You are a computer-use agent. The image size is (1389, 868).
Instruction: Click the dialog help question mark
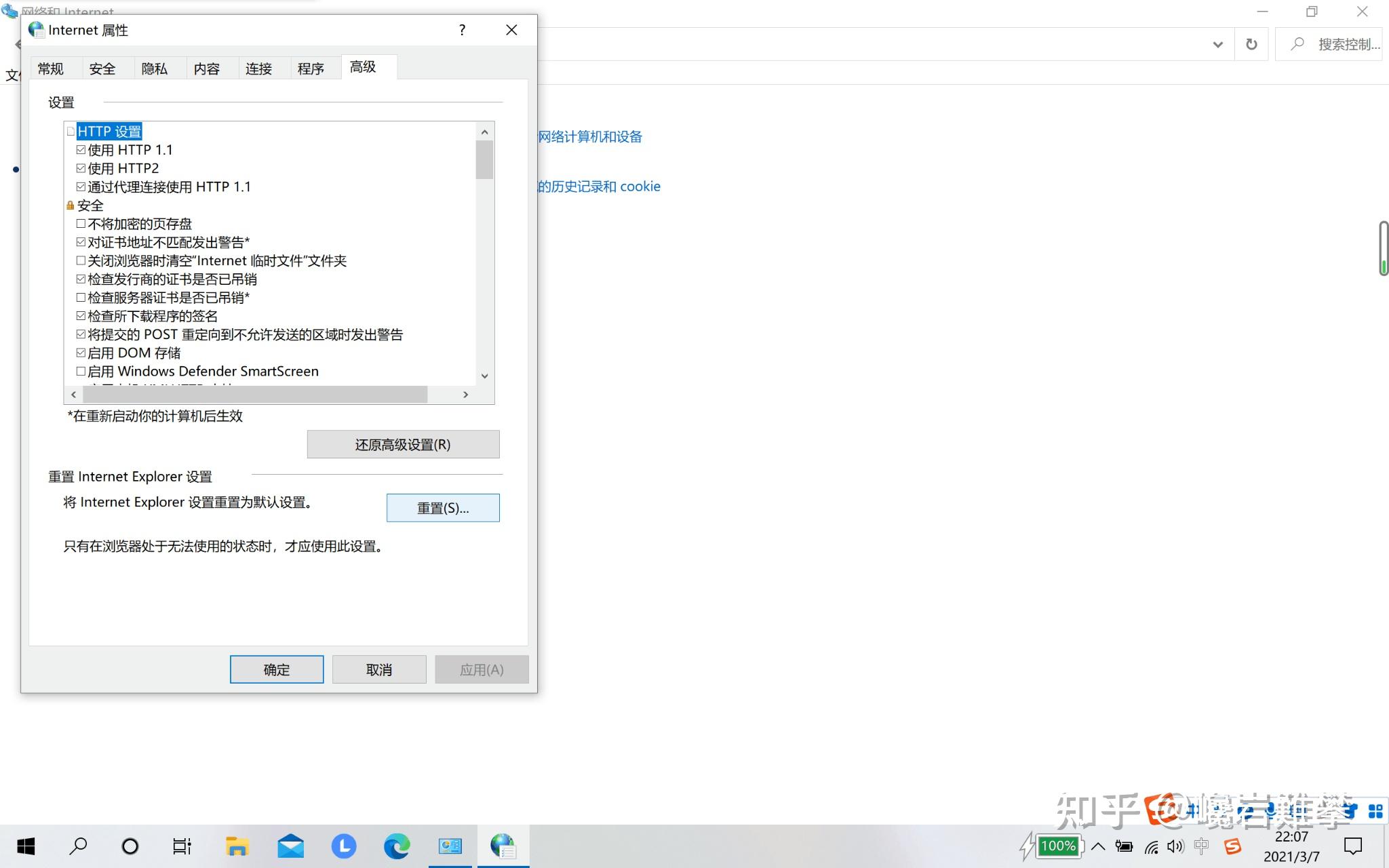pos(462,30)
